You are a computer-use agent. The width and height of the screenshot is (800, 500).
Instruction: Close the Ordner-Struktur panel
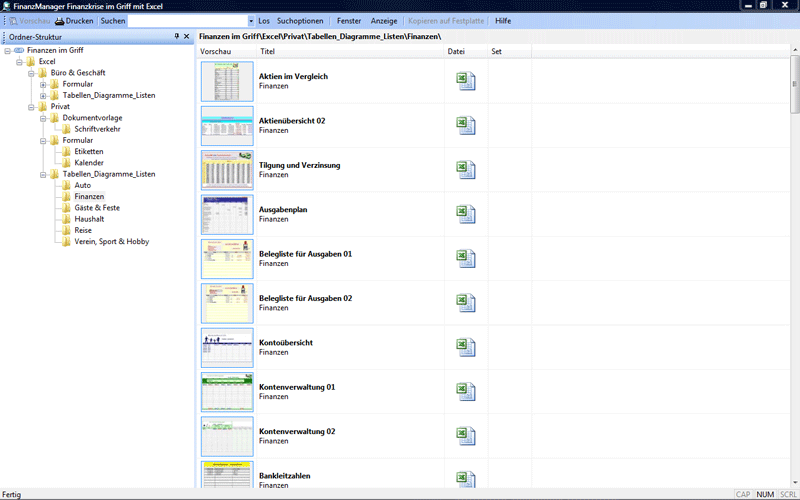187,36
